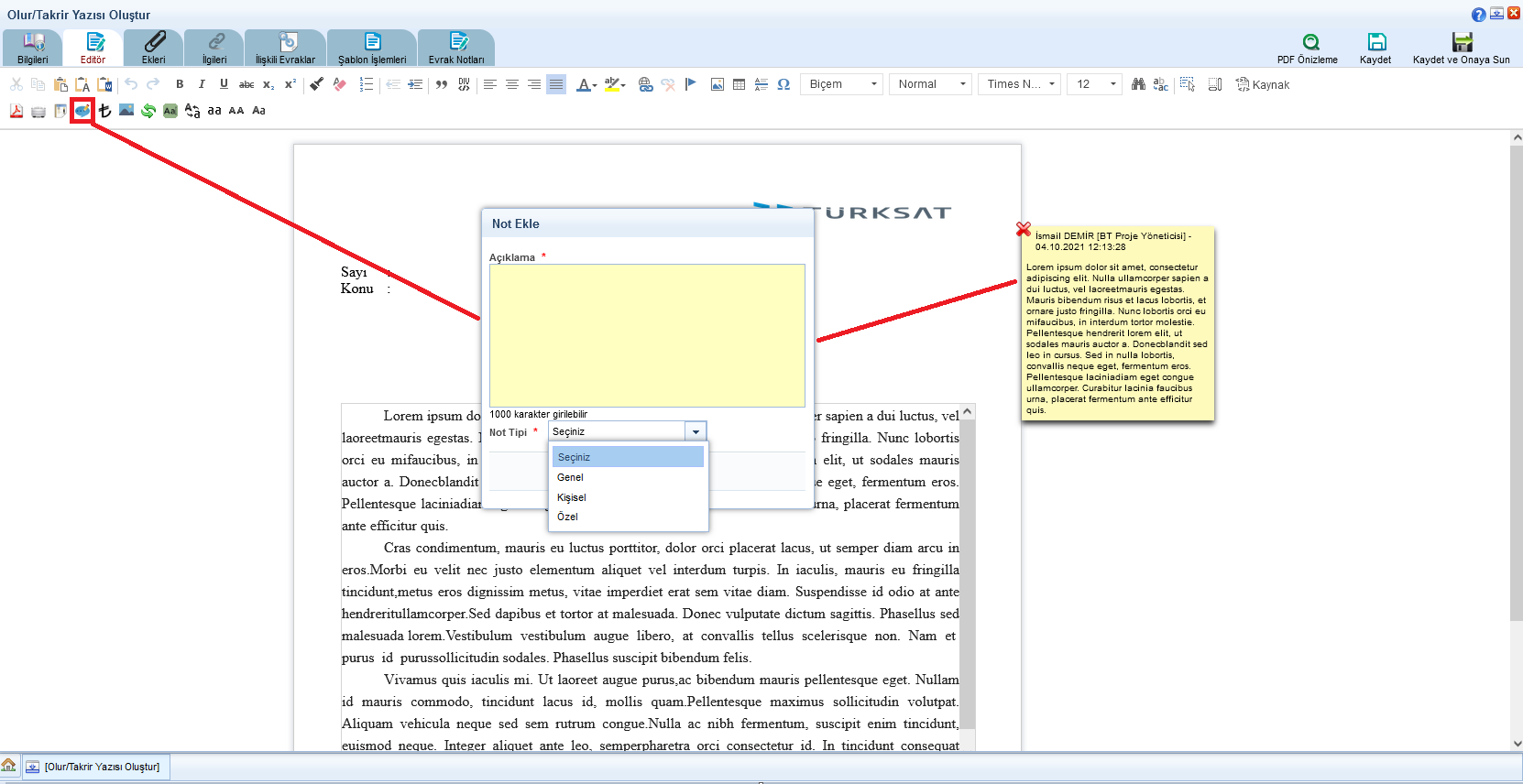This screenshot has width=1523, height=784.
Task: Click the export to PDF icon
Action: pos(16,111)
